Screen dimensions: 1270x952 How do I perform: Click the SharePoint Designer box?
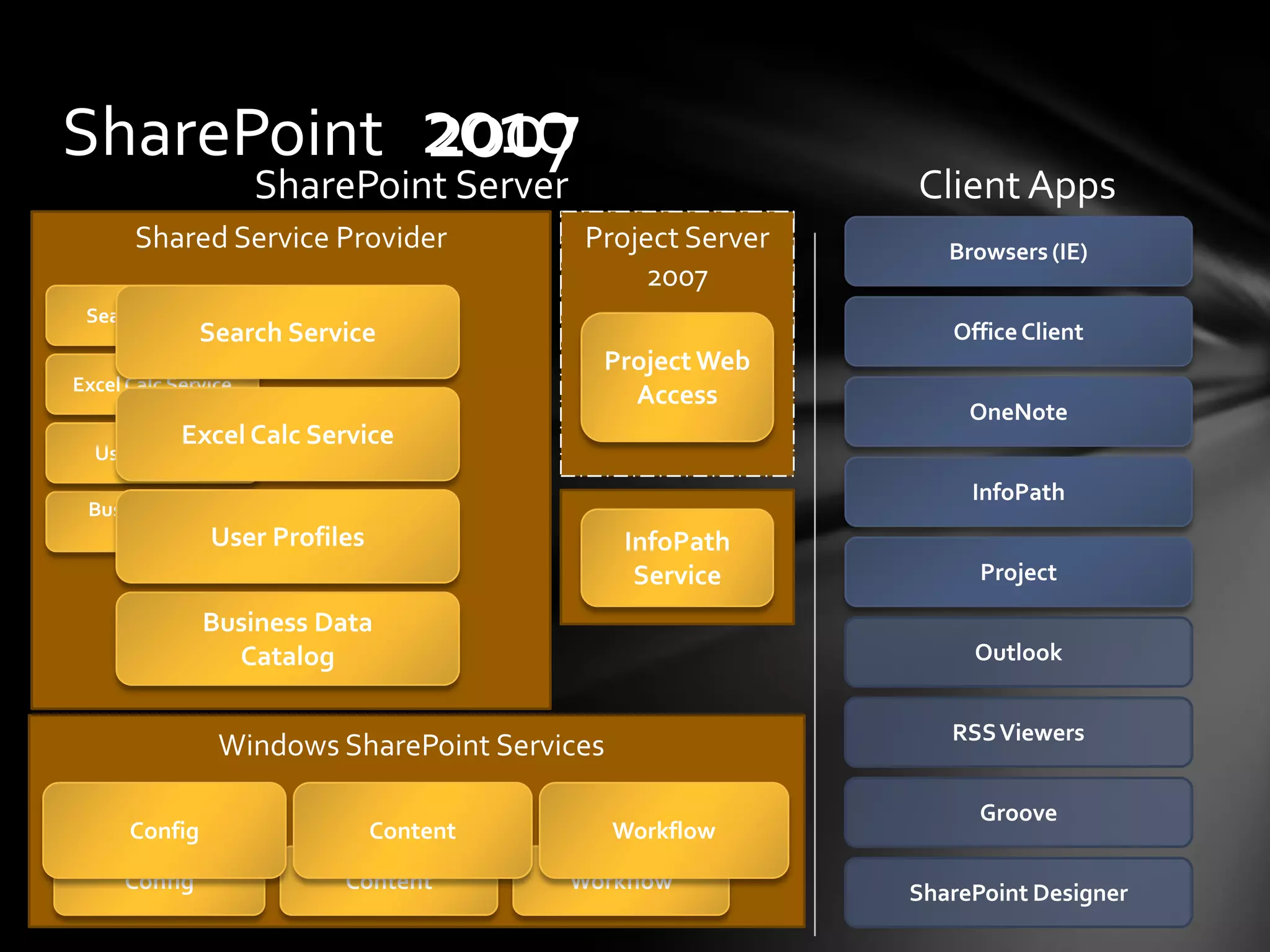pyautogui.click(x=1018, y=892)
